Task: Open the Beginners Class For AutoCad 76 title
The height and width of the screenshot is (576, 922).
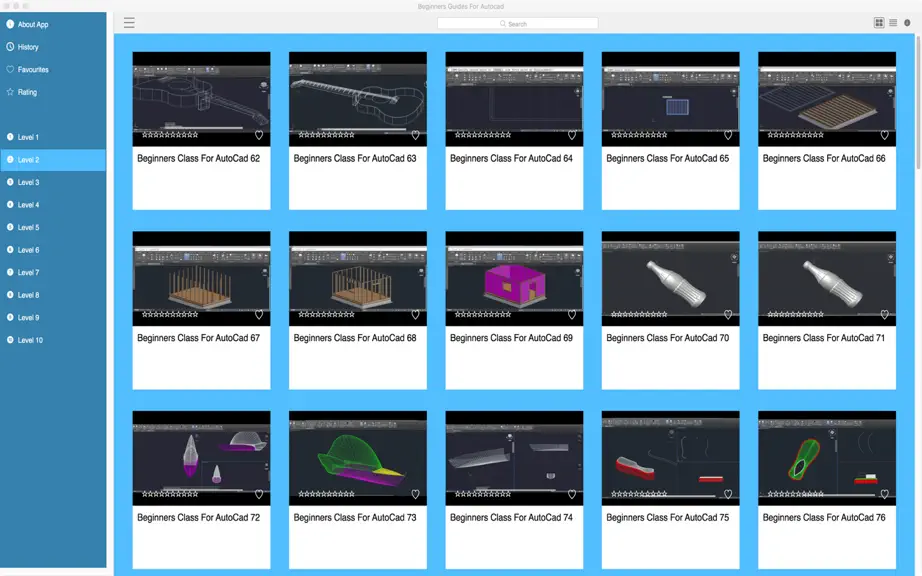Action: 824,518
